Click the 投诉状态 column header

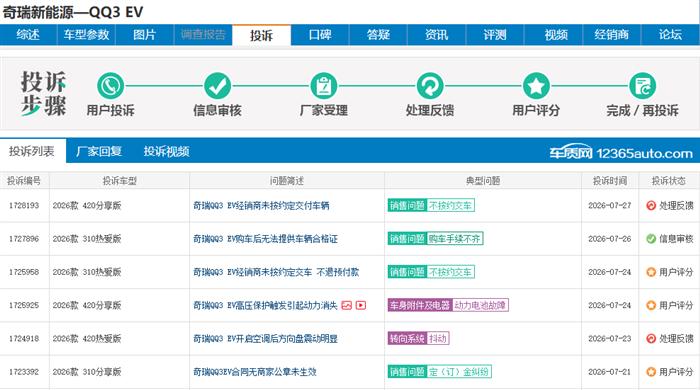668,181
